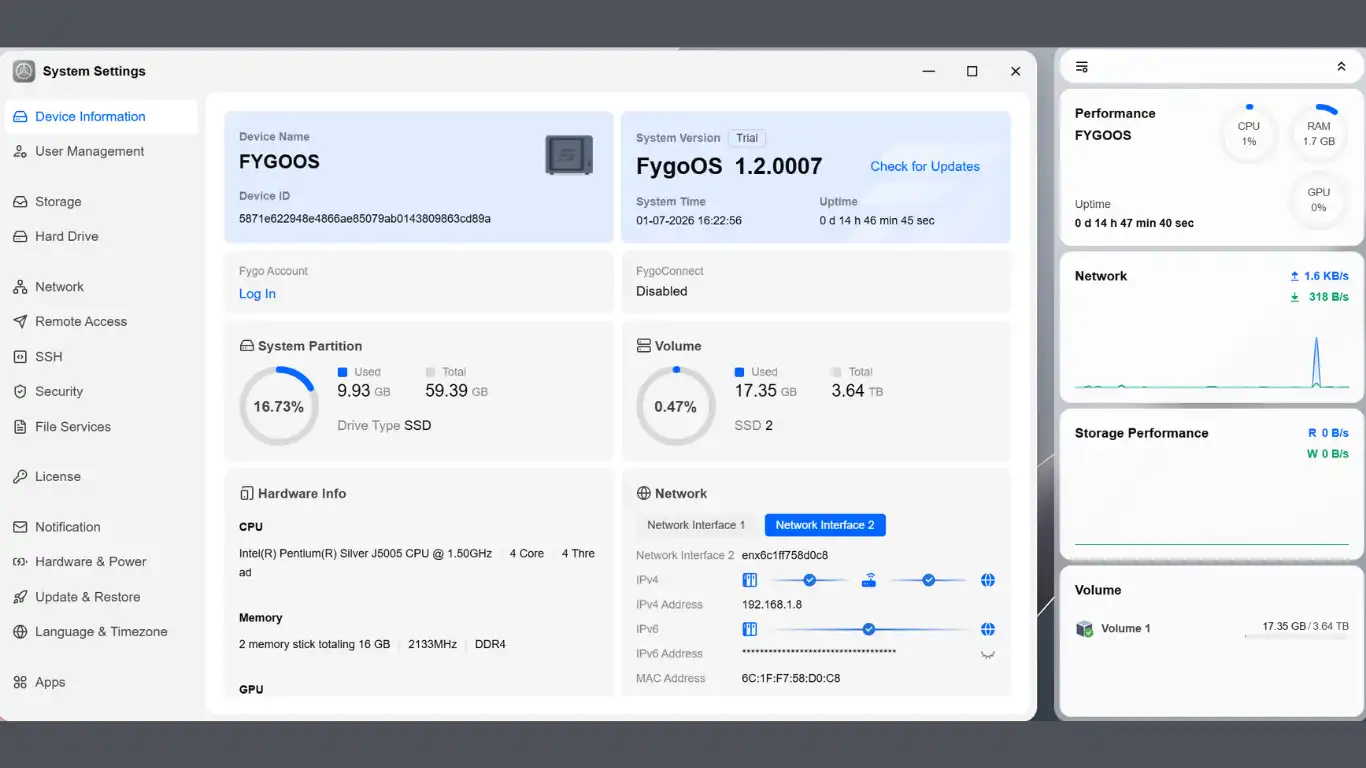Open Hard Drive section
The height and width of the screenshot is (768, 1366).
[x=101, y=236]
